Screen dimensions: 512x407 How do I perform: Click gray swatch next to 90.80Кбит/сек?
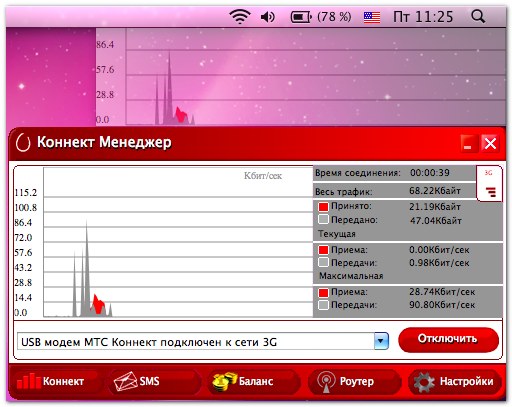[323, 305]
